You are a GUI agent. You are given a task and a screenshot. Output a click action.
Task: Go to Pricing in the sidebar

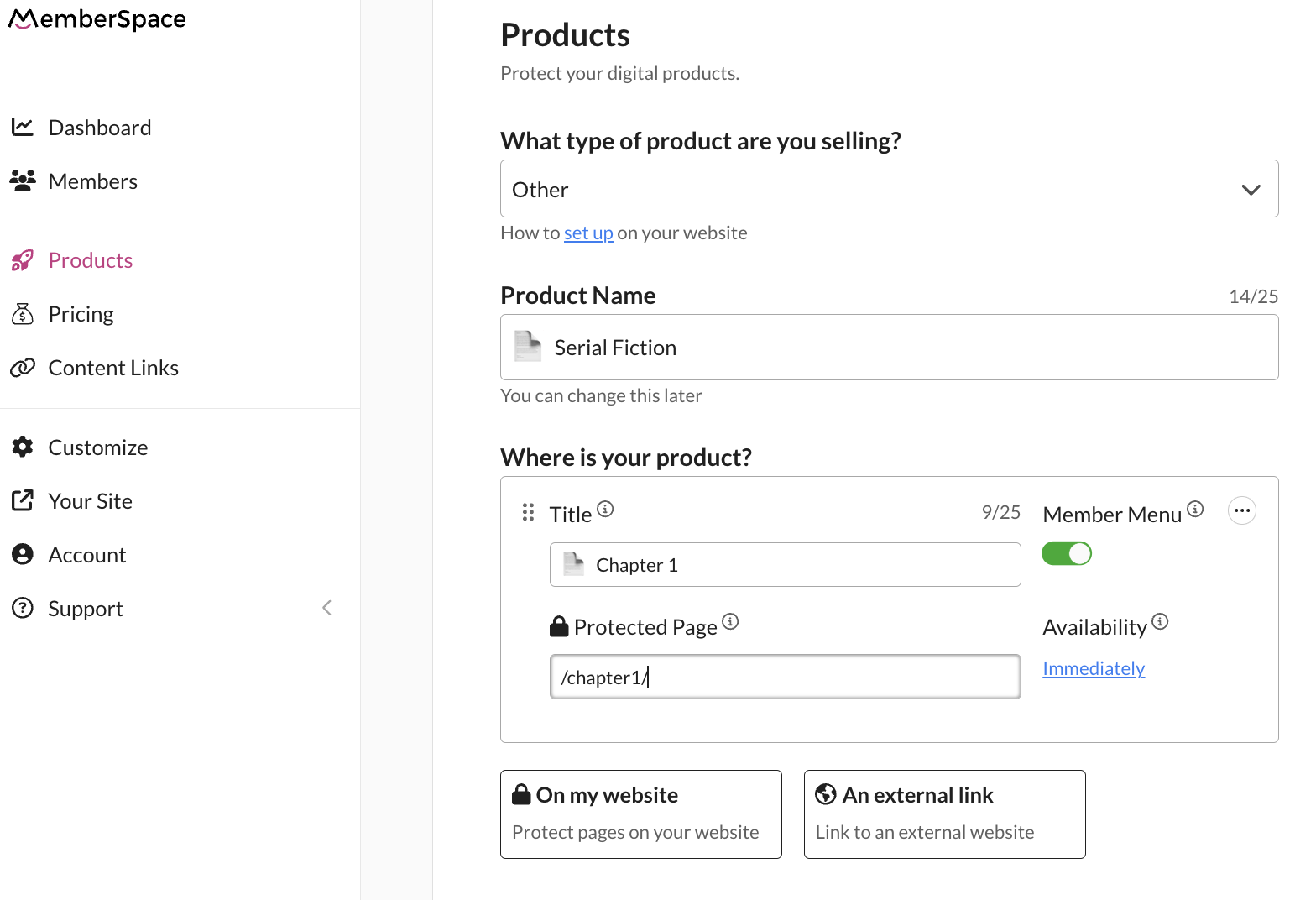click(x=81, y=314)
